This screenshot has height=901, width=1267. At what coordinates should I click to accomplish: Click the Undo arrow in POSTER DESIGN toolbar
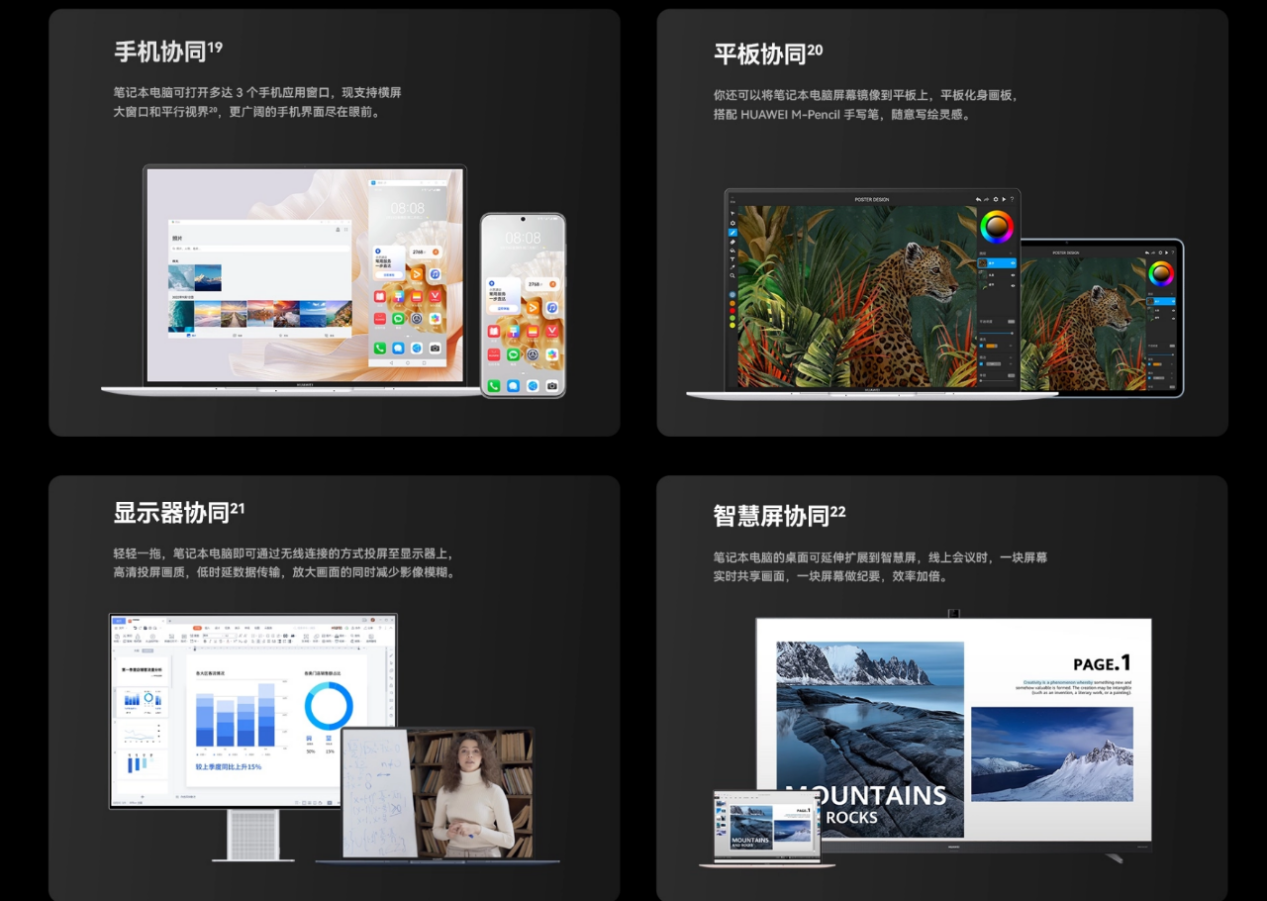click(978, 199)
